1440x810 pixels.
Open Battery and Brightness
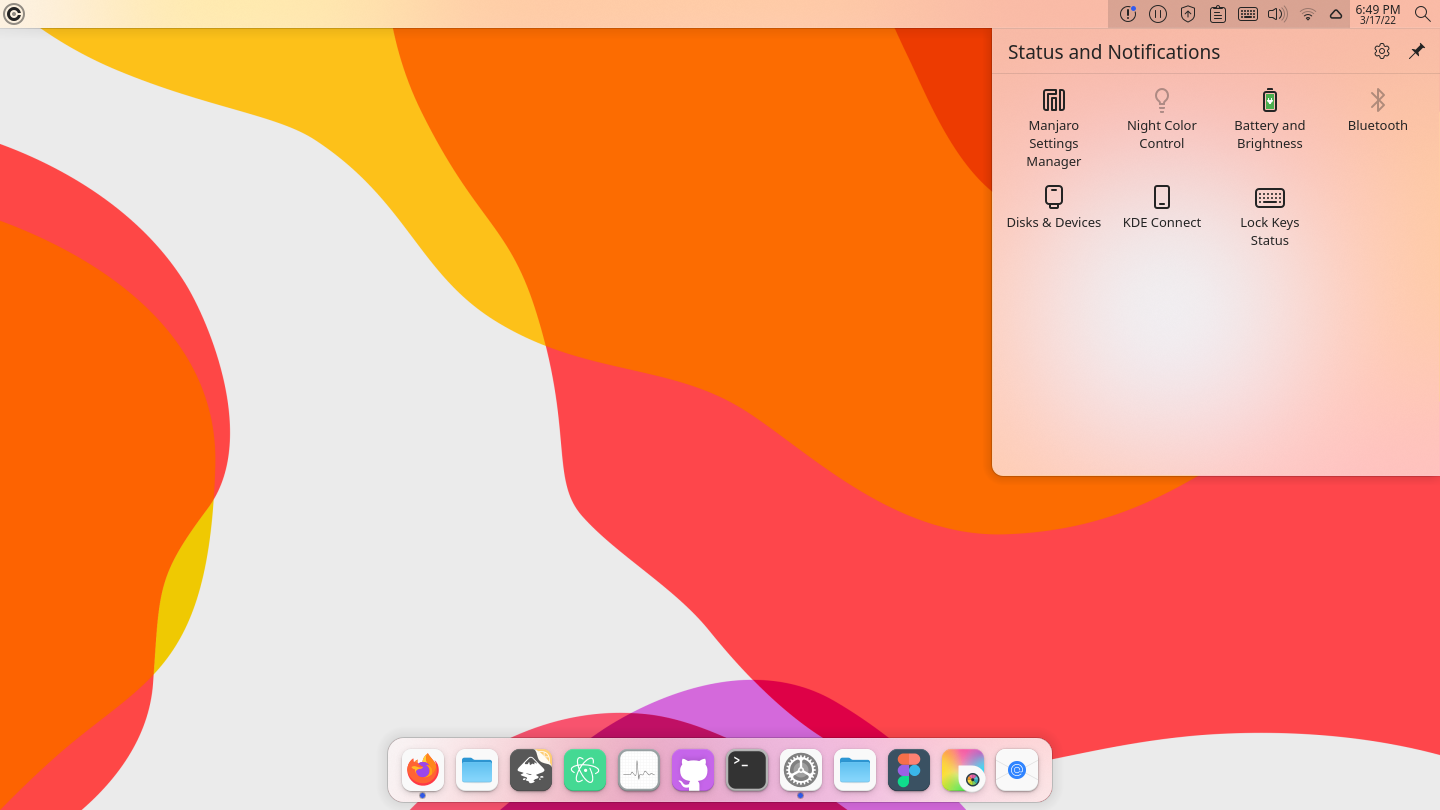click(x=1270, y=120)
